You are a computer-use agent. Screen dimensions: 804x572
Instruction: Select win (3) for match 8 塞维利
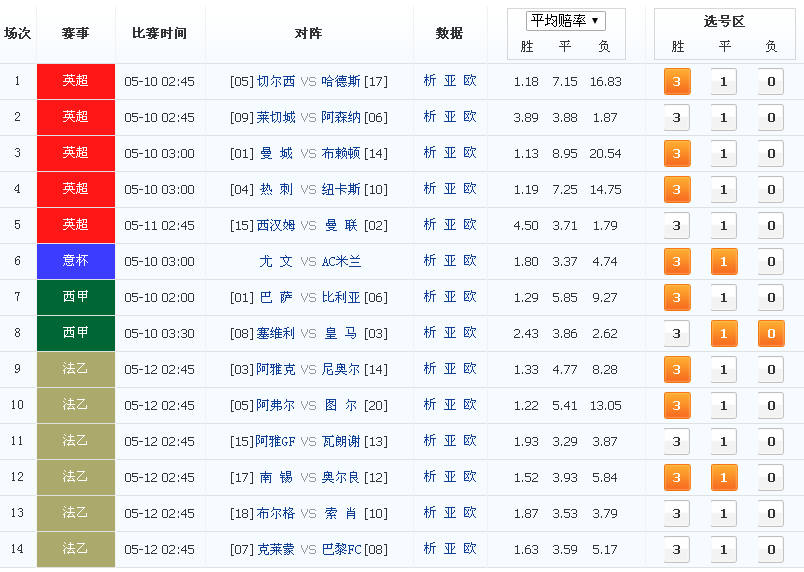pyautogui.click(x=677, y=334)
